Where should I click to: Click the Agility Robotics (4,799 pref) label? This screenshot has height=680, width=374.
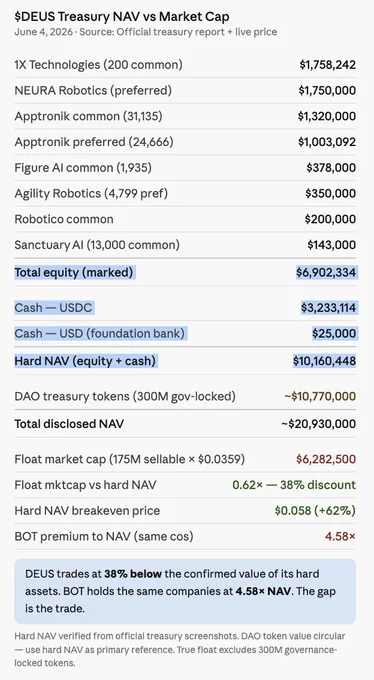[91, 193]
